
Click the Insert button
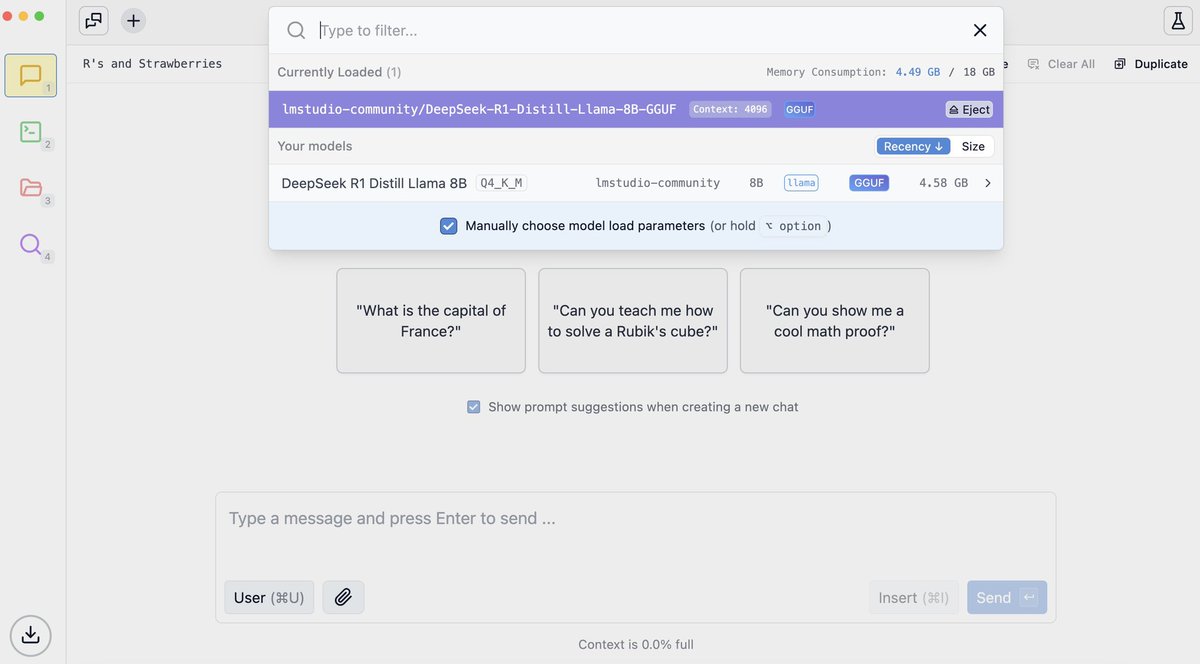point(914,597)
